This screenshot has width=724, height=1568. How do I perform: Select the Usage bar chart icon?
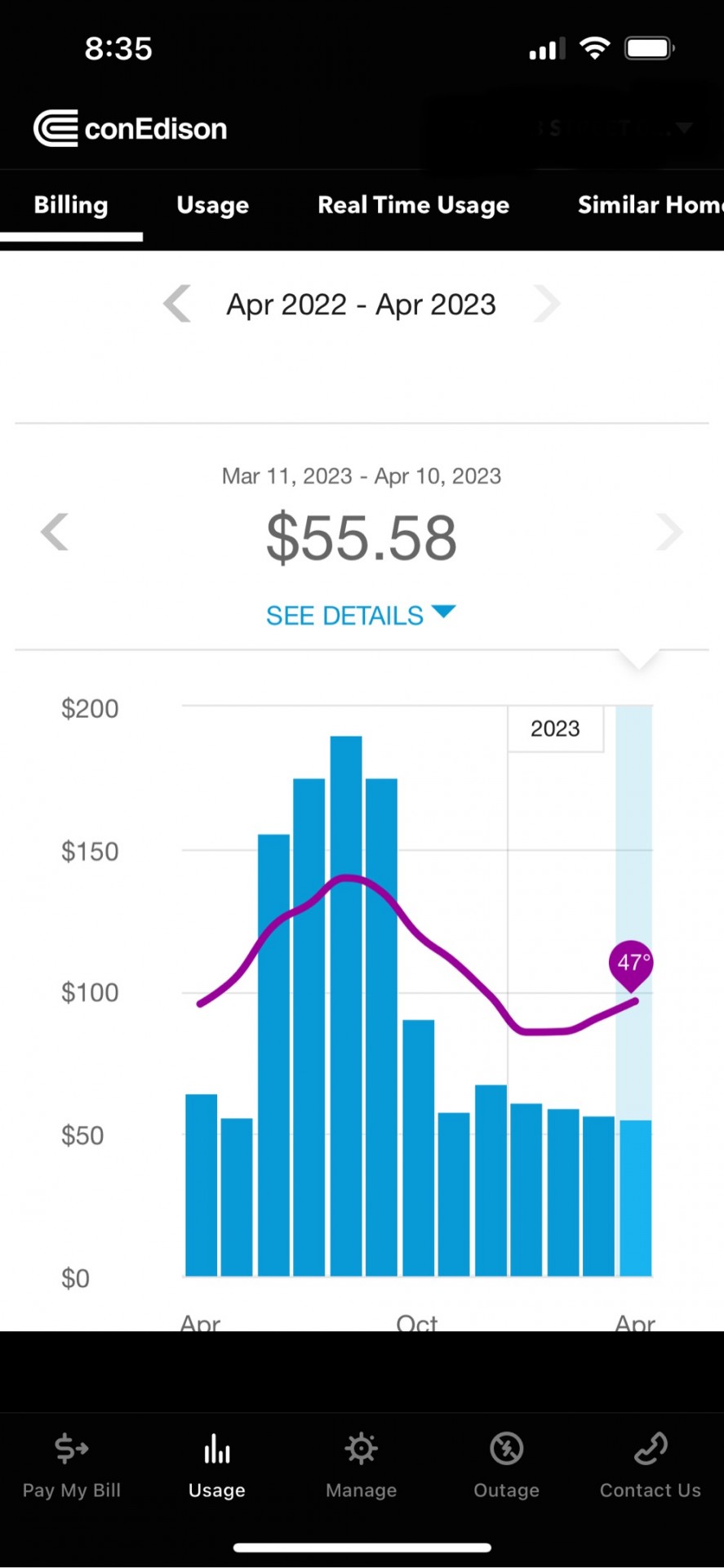(x=217, y=1449)
